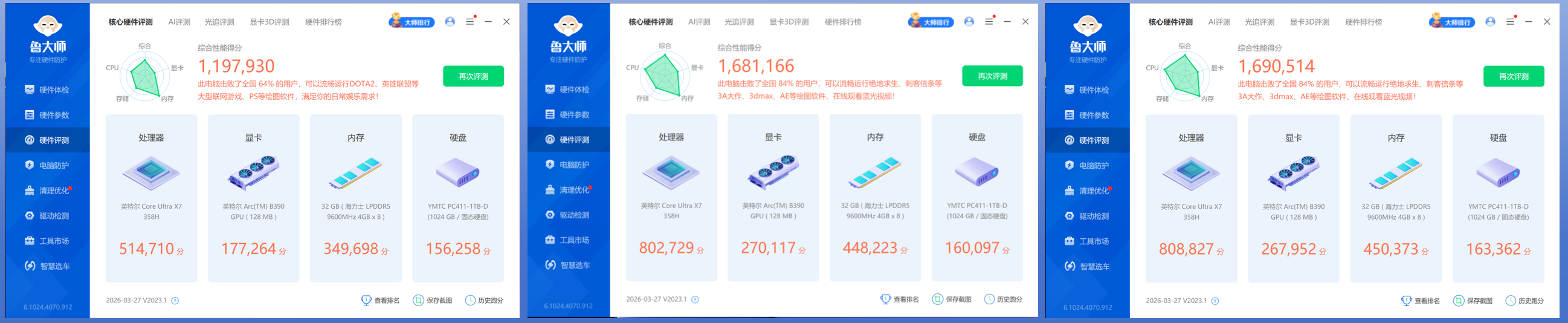Click disk card scoring 163,362
Image resolution: width=1568 pixels, height=323 pixels.
coord(1498,198)
